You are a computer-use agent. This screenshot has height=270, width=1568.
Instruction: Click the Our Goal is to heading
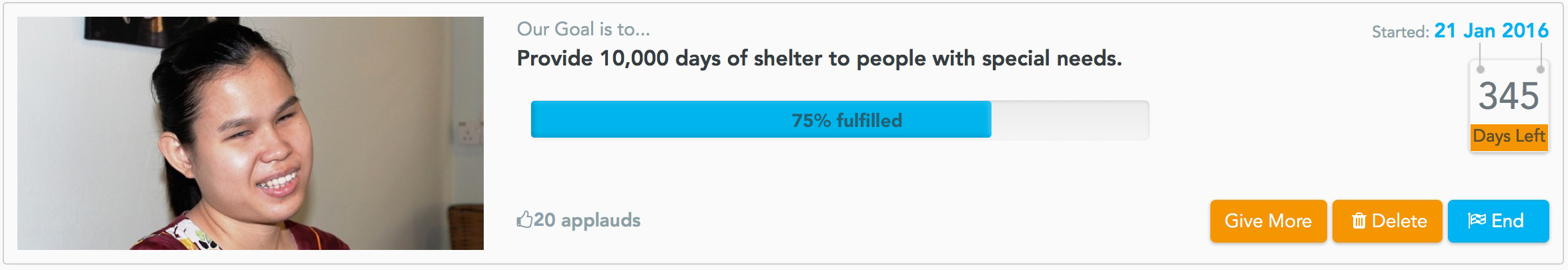583,29
